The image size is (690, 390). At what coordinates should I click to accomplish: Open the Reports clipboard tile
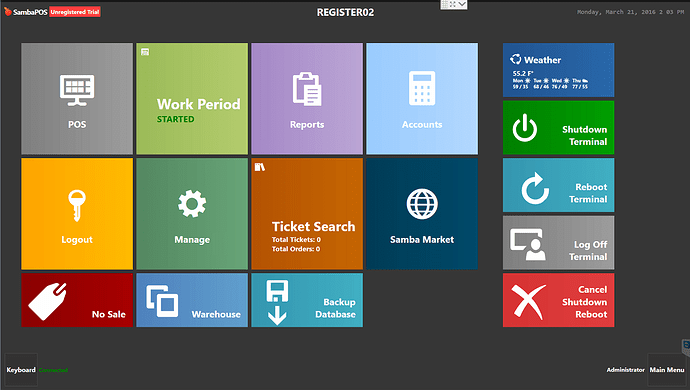click(x=307, y=99)
